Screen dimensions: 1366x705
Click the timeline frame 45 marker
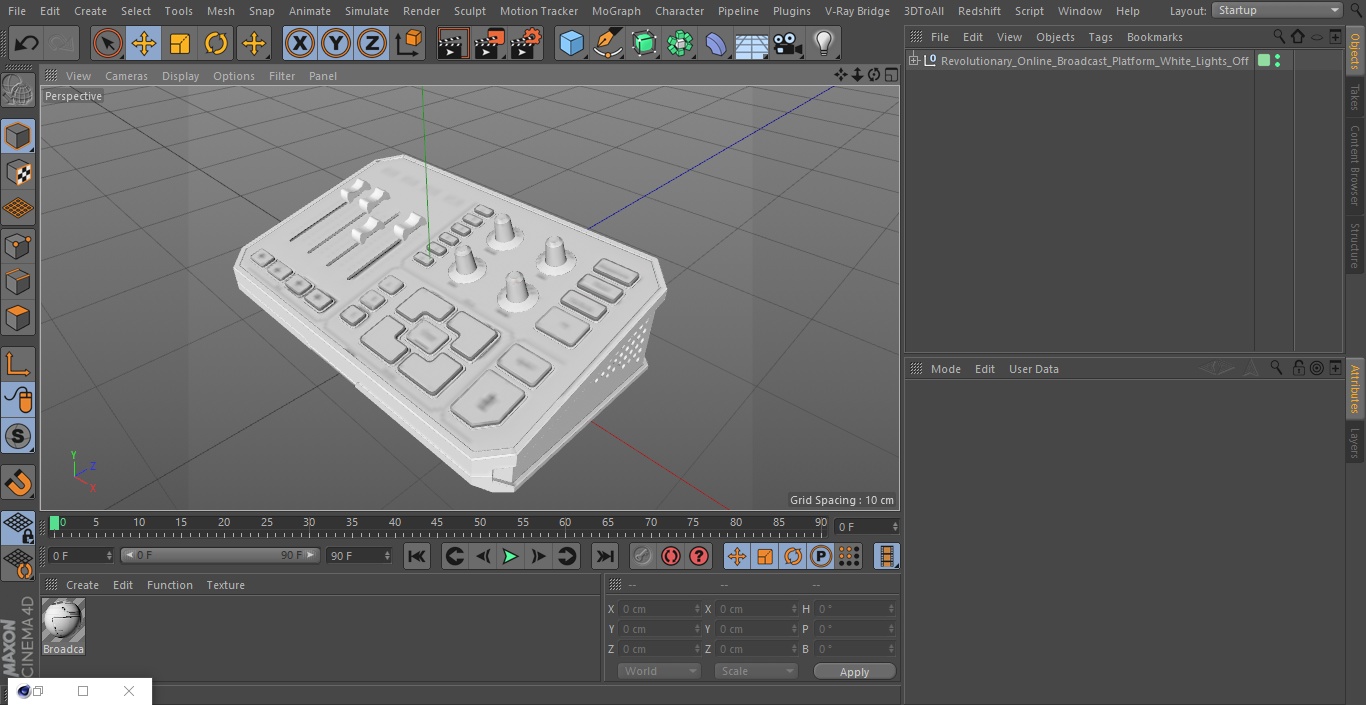[x=438, y=523]
